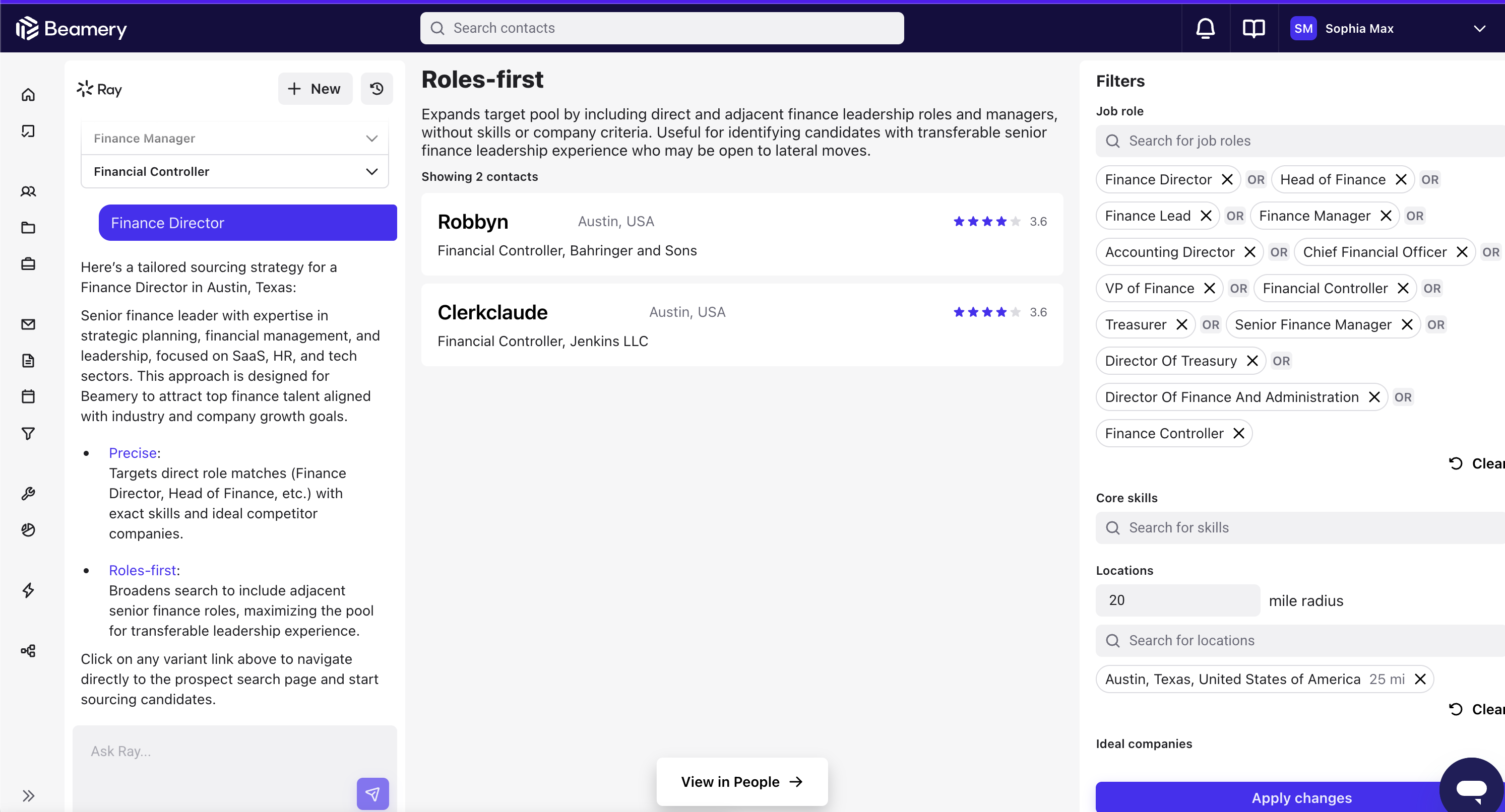The height and width of the screenshot is (812, 1505).
Task: Remove the Treasurer job role filter
Action: tap(1181, 324)
